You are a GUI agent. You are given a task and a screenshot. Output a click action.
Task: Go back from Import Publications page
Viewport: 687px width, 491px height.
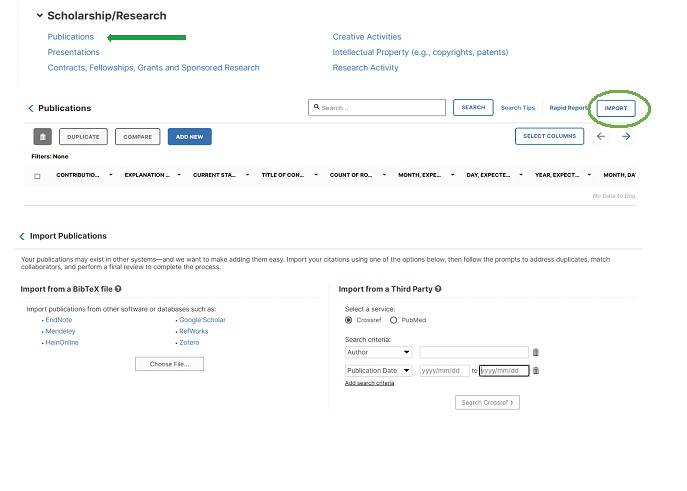tap(22, 237)
